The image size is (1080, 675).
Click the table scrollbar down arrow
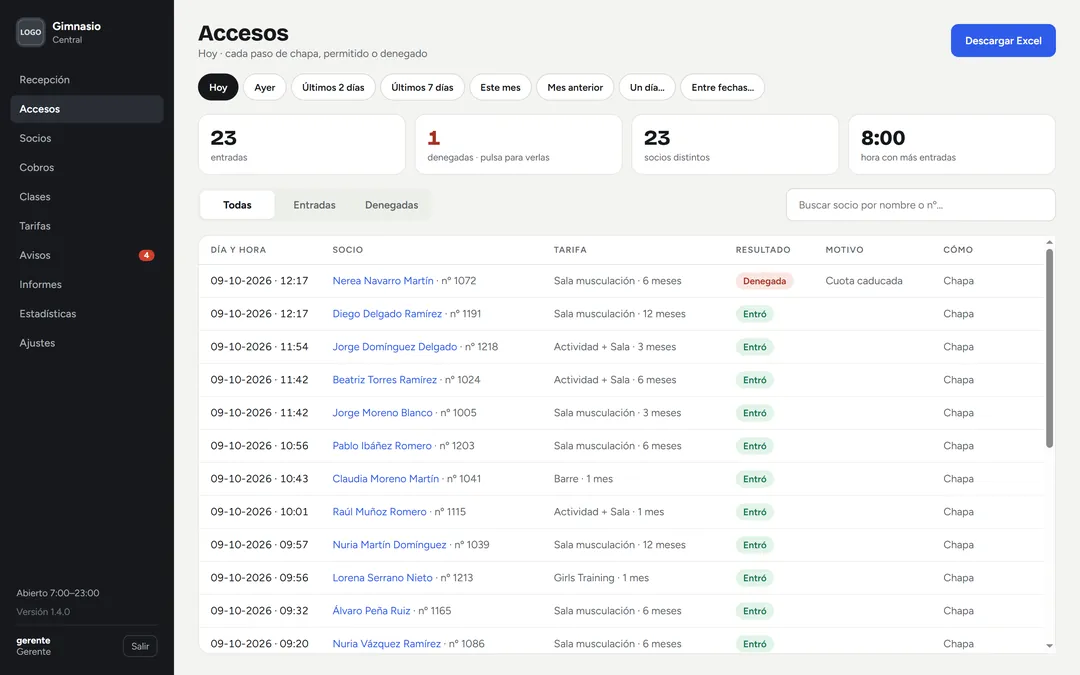click(x=1049, y=645)
